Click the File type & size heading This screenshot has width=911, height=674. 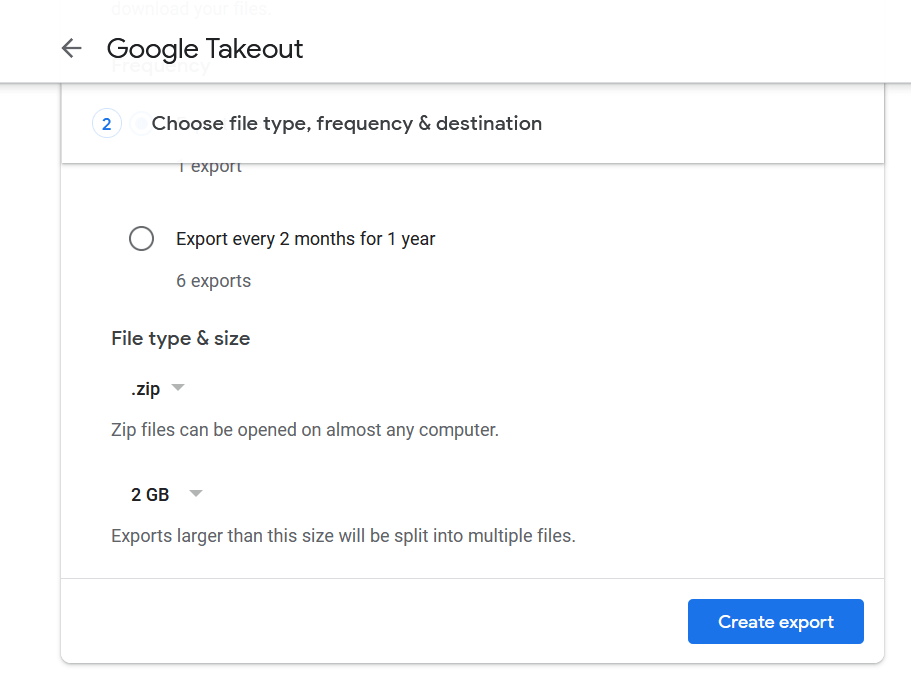click(180, 338)
